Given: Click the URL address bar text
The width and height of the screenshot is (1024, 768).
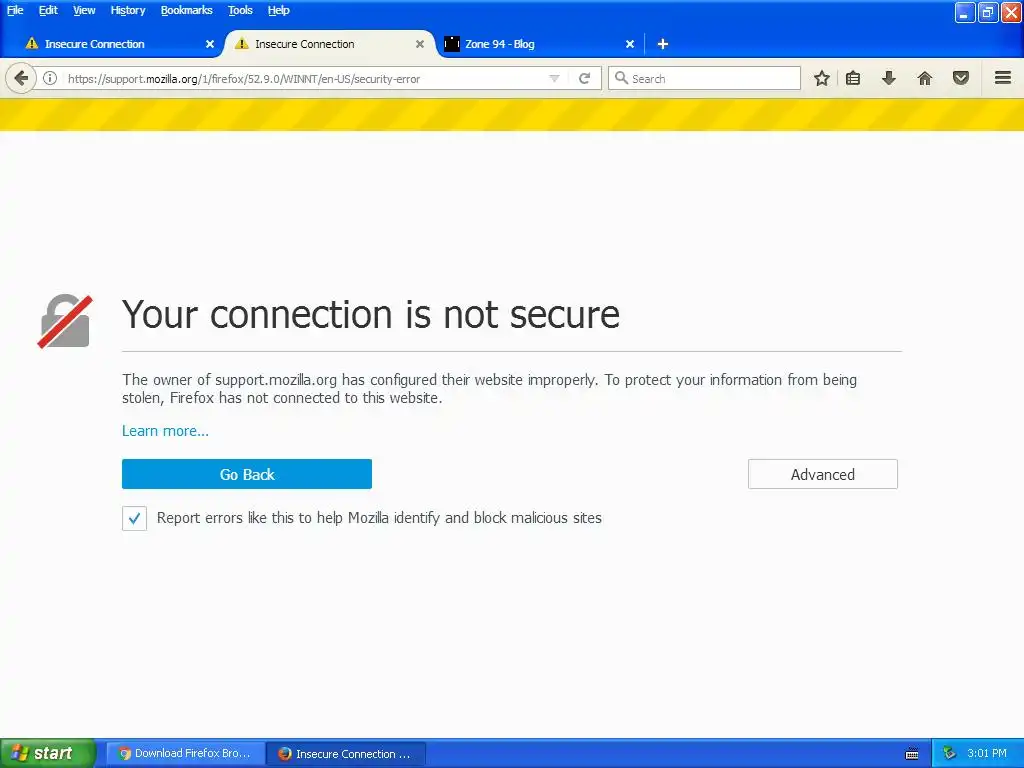Looking at the screenshot, I should coord(244,79).
